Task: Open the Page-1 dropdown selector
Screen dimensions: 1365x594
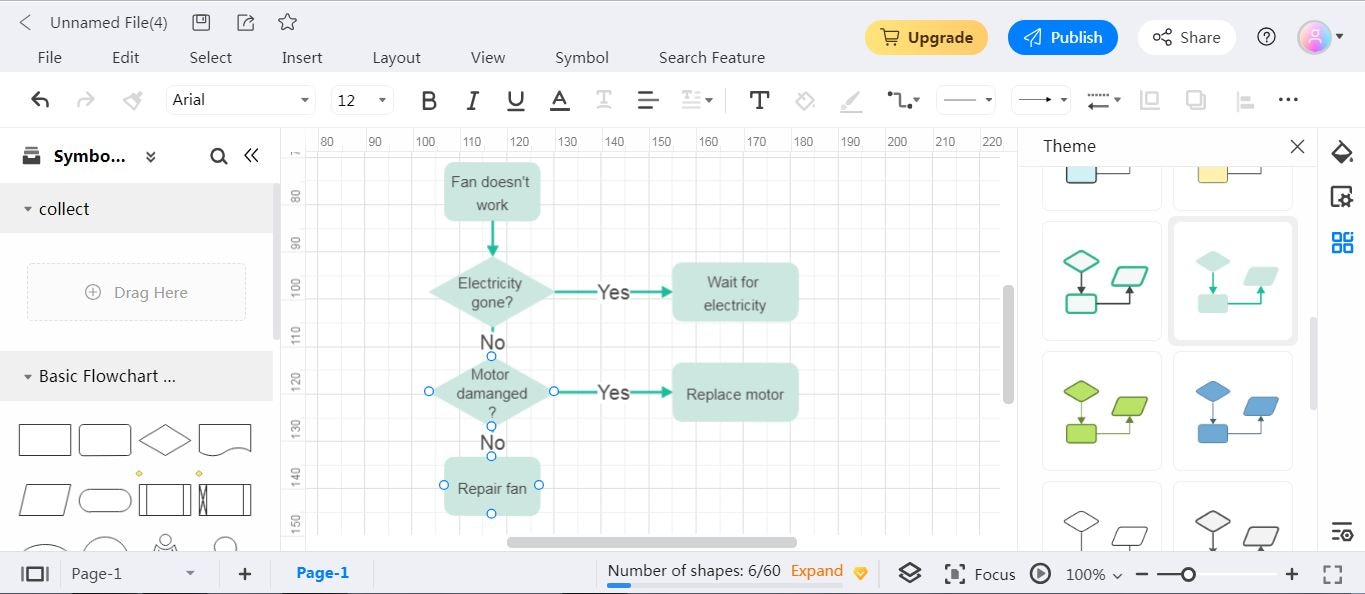Action: coord(133,574)
